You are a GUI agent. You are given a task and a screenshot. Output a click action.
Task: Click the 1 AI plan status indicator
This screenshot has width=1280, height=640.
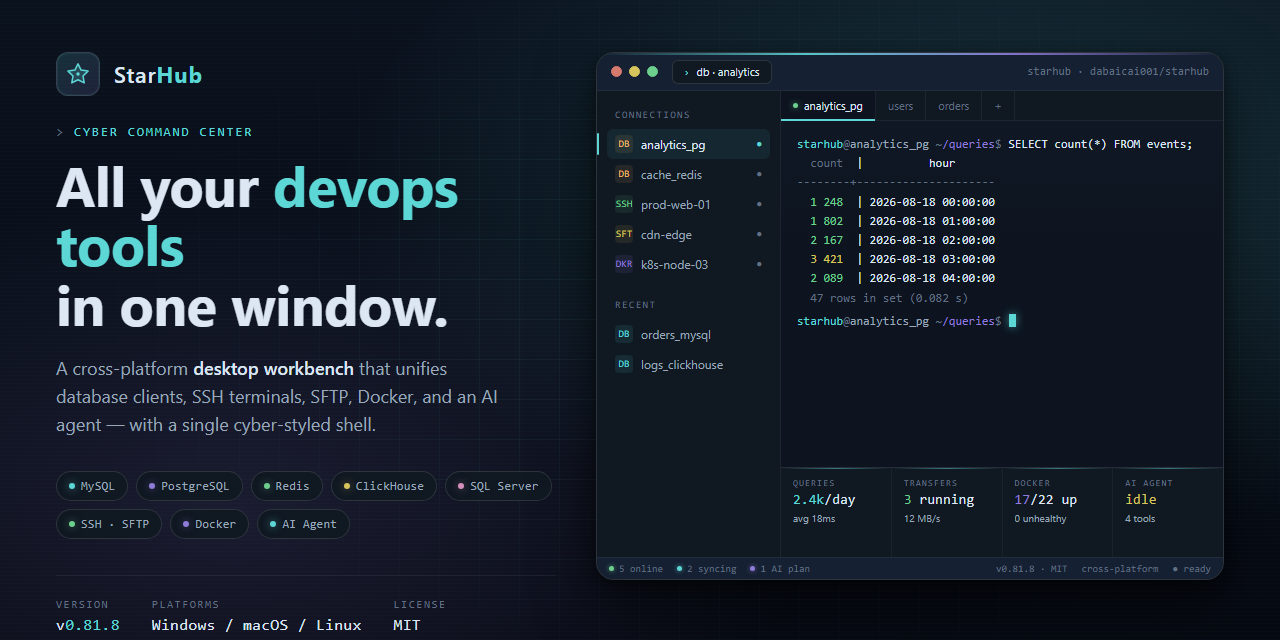point(779,569)
